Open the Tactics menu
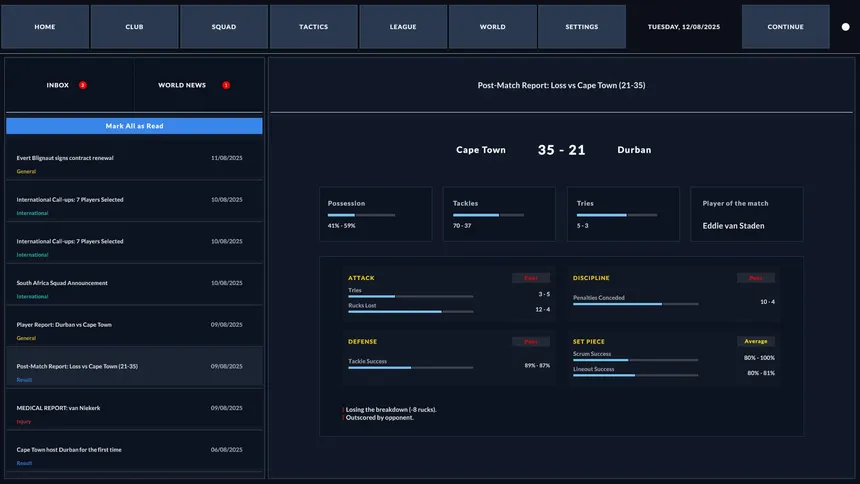Screen dimensions: 860x484 click(x=313, y=27)
